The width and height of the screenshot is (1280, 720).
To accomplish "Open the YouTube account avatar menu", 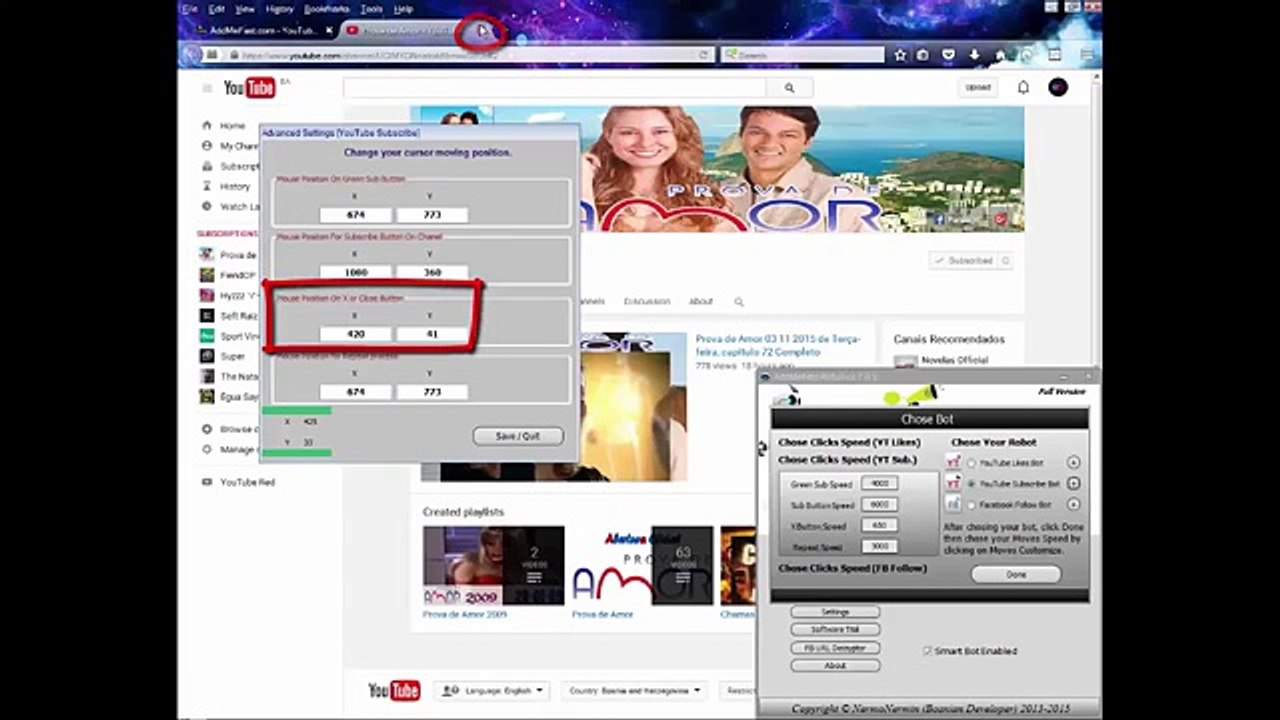I will 1058,88.
